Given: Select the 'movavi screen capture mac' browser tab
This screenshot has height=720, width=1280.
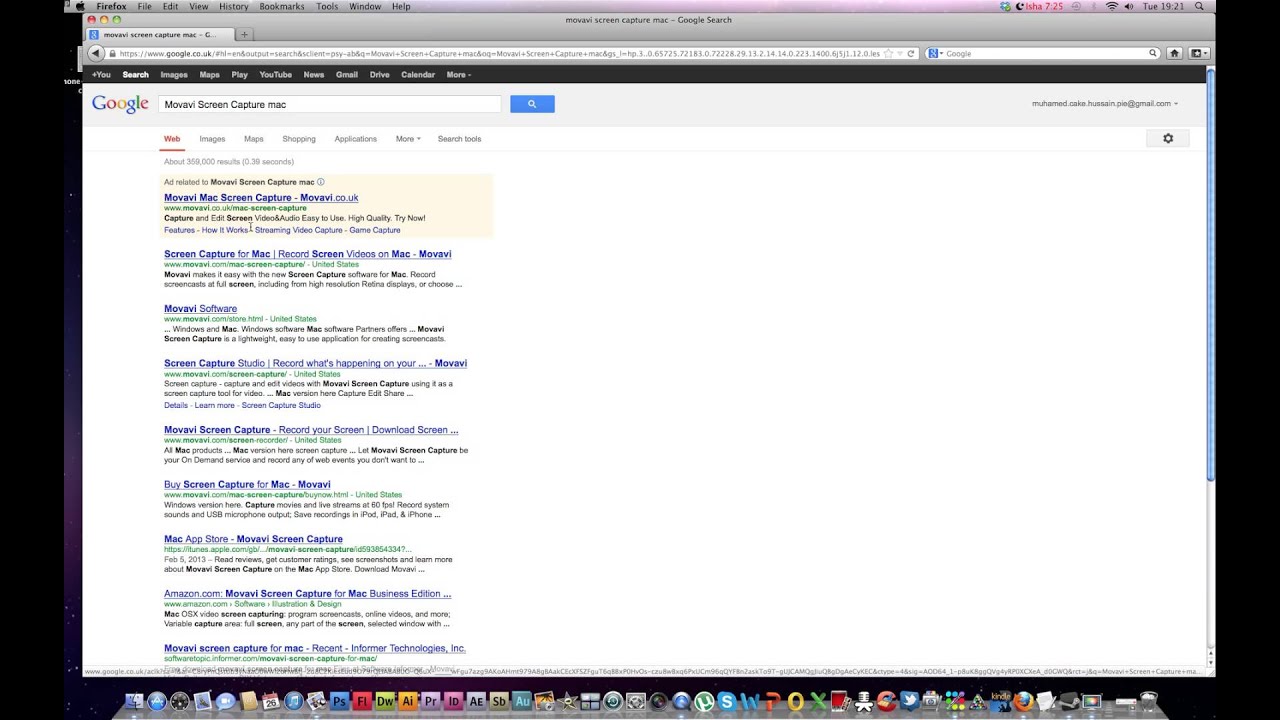Looking at the screenshot, I should point(158,34).
